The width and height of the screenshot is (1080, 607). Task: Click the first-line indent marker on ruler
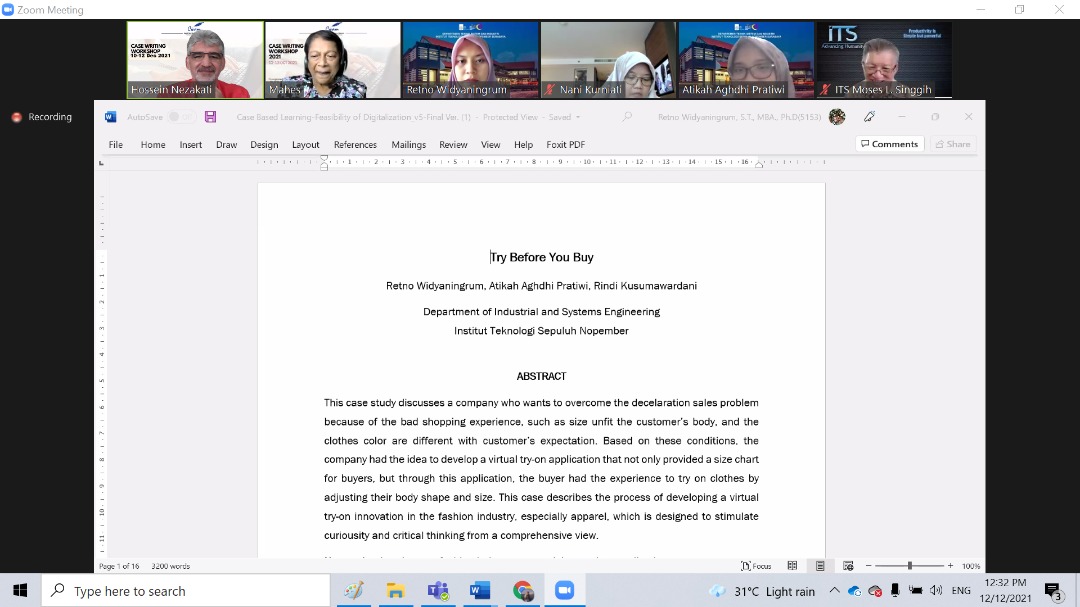(x=324, y=158)
